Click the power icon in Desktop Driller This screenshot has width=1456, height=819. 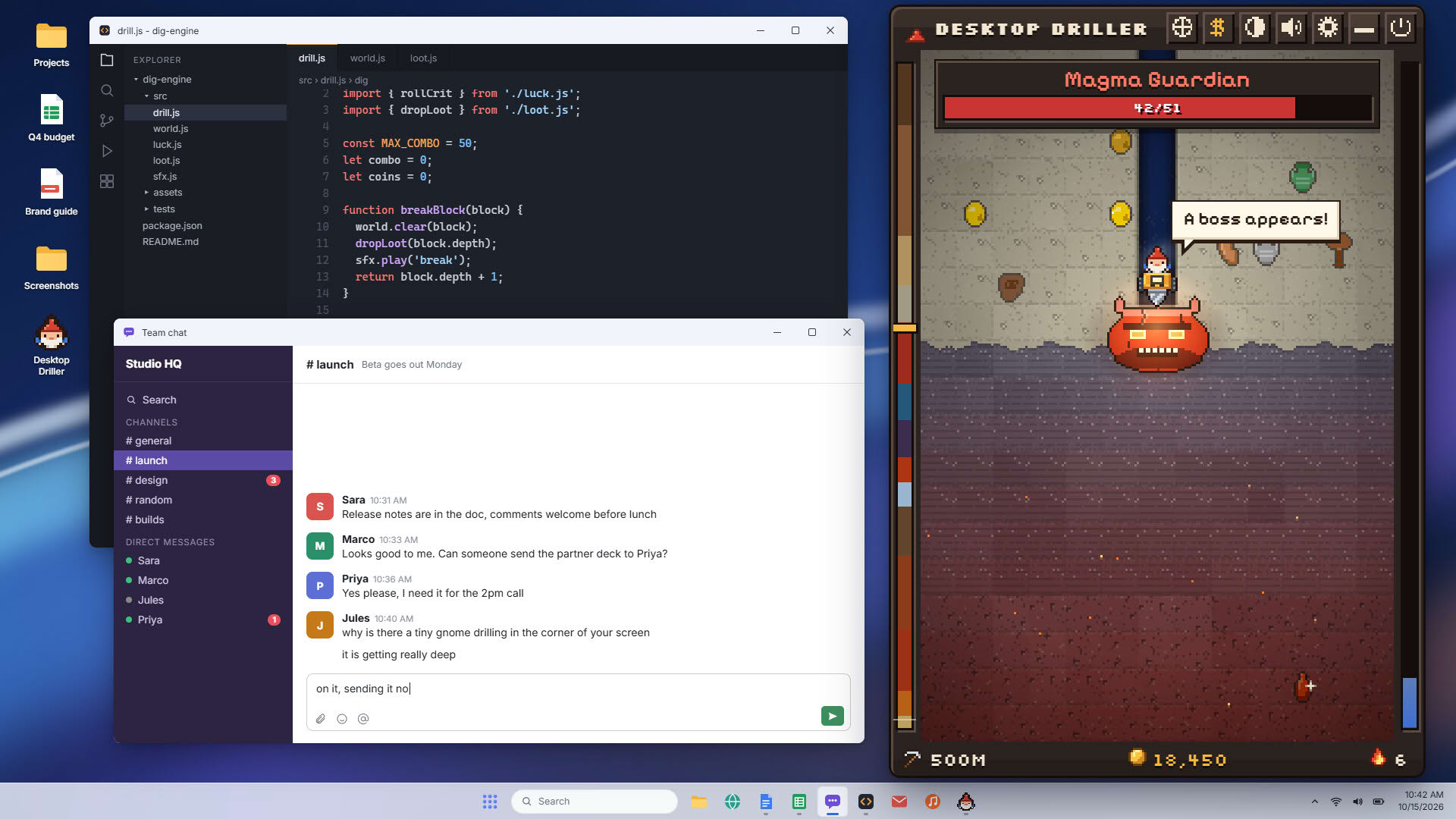click(x=1400, y=28)
